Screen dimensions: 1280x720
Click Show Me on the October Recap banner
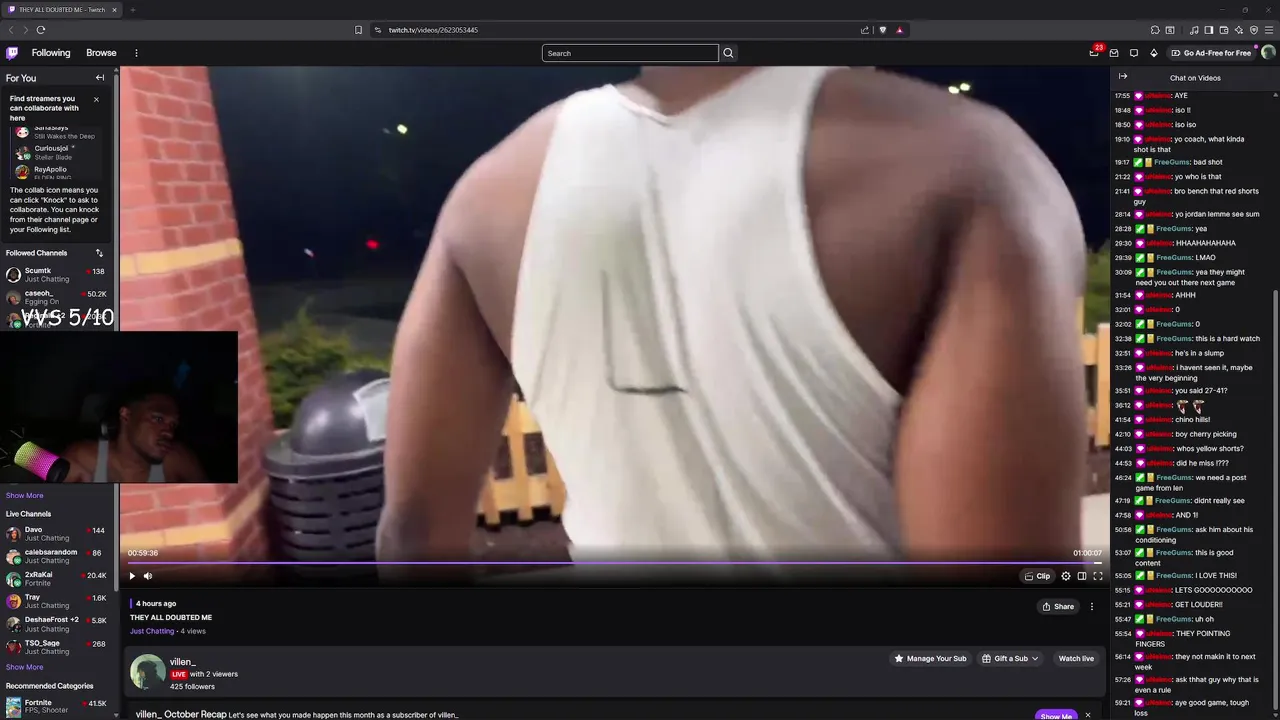coord(1056,716)
